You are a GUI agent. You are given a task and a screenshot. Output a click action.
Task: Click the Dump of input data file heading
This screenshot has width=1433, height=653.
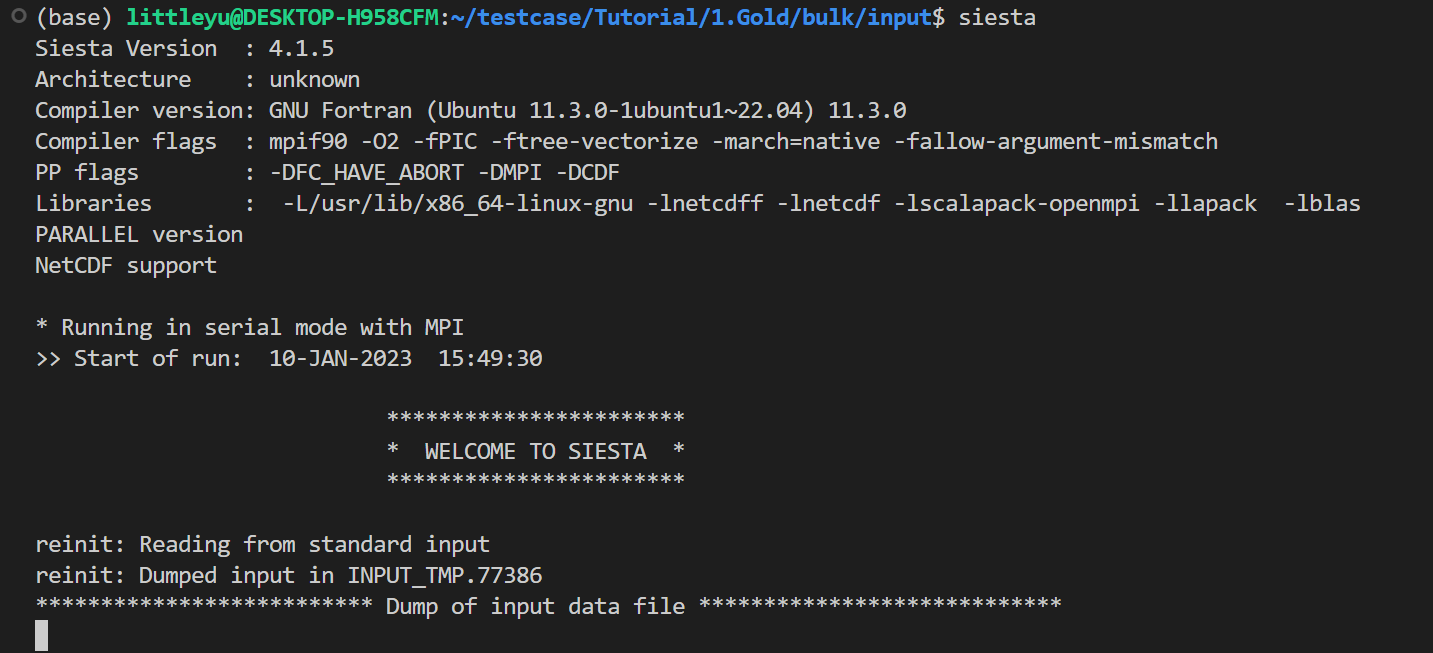535,606
